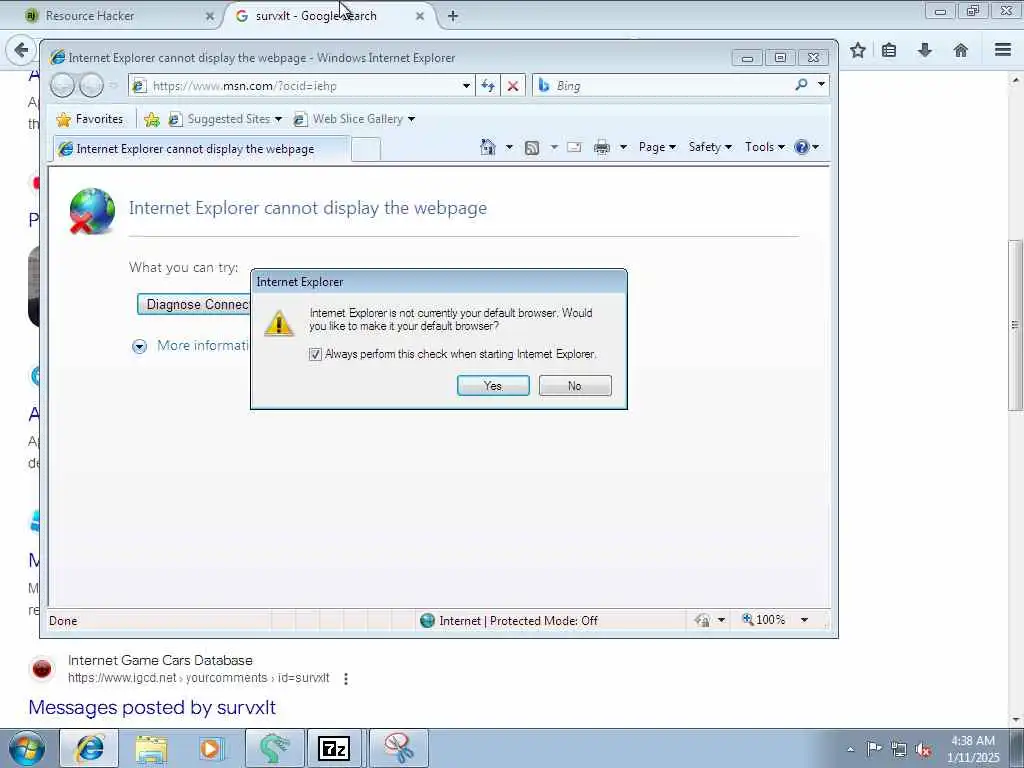Click the IE Home icon
Viewport: 1024px width, 768px height.
coord(487,147)
